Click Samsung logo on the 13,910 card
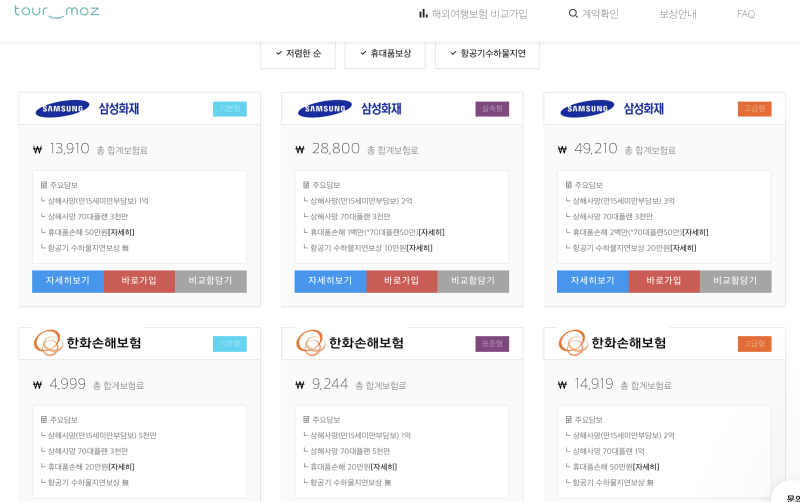Image resolution: width=800 pixels, height=502 pixels. pyautogui.click(x=62, y=109)
